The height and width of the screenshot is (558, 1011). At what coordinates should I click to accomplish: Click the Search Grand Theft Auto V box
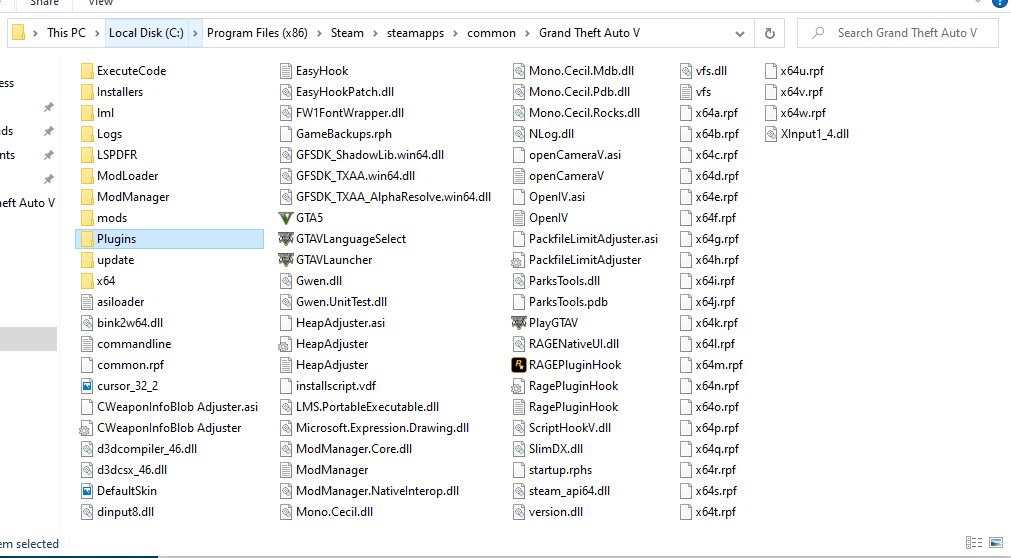click(898, 33)
